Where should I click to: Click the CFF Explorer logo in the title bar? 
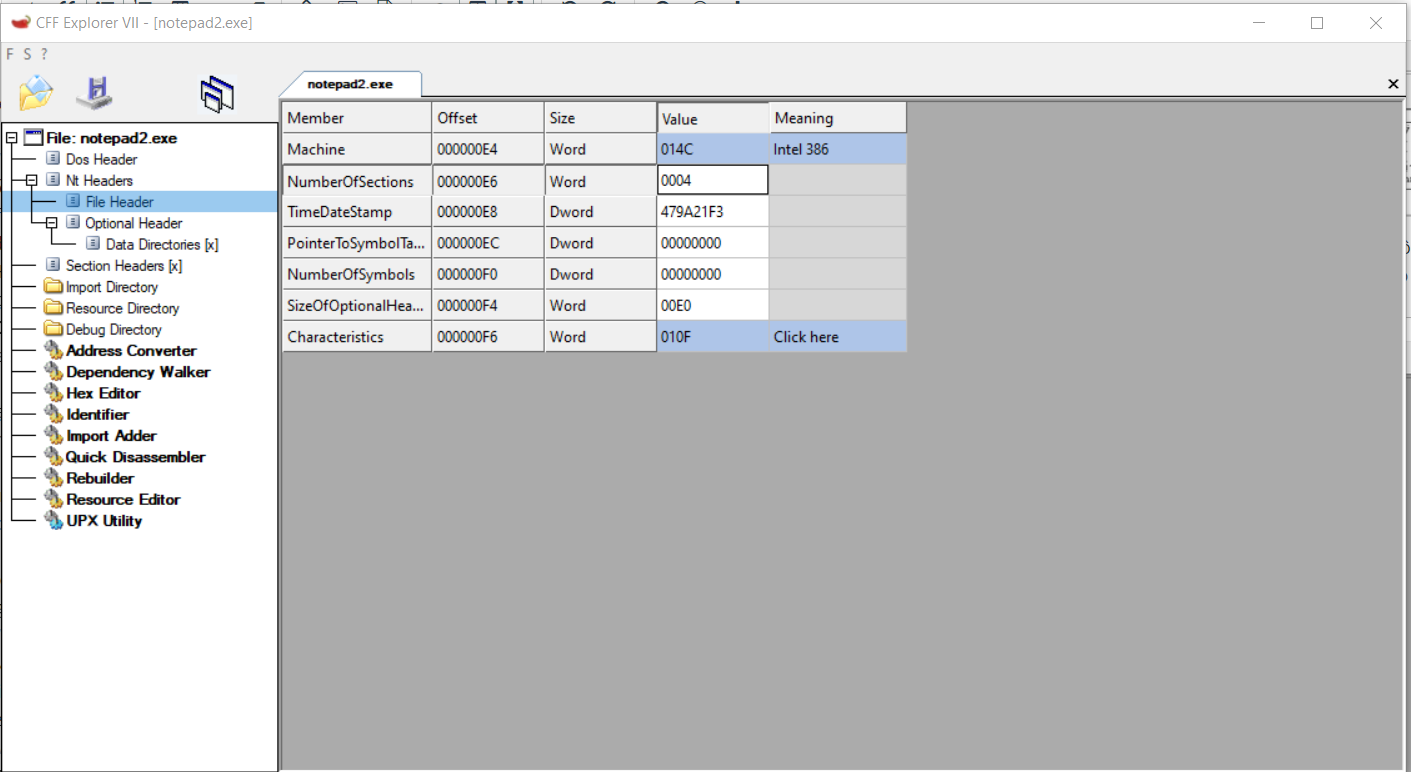tap(20, 22)
